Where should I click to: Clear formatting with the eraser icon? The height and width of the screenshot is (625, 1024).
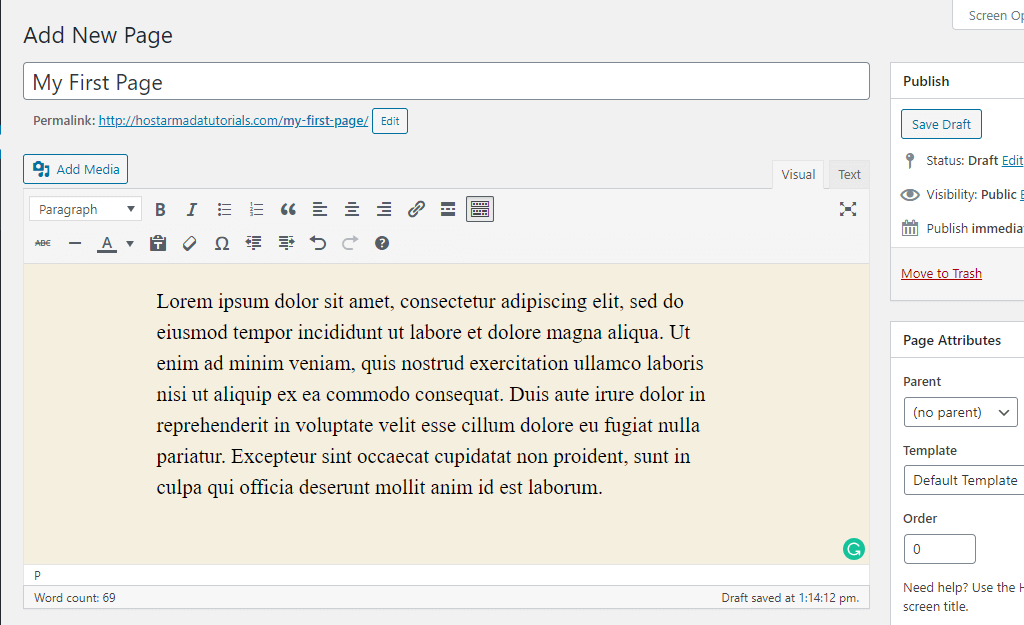coord(189,244)
